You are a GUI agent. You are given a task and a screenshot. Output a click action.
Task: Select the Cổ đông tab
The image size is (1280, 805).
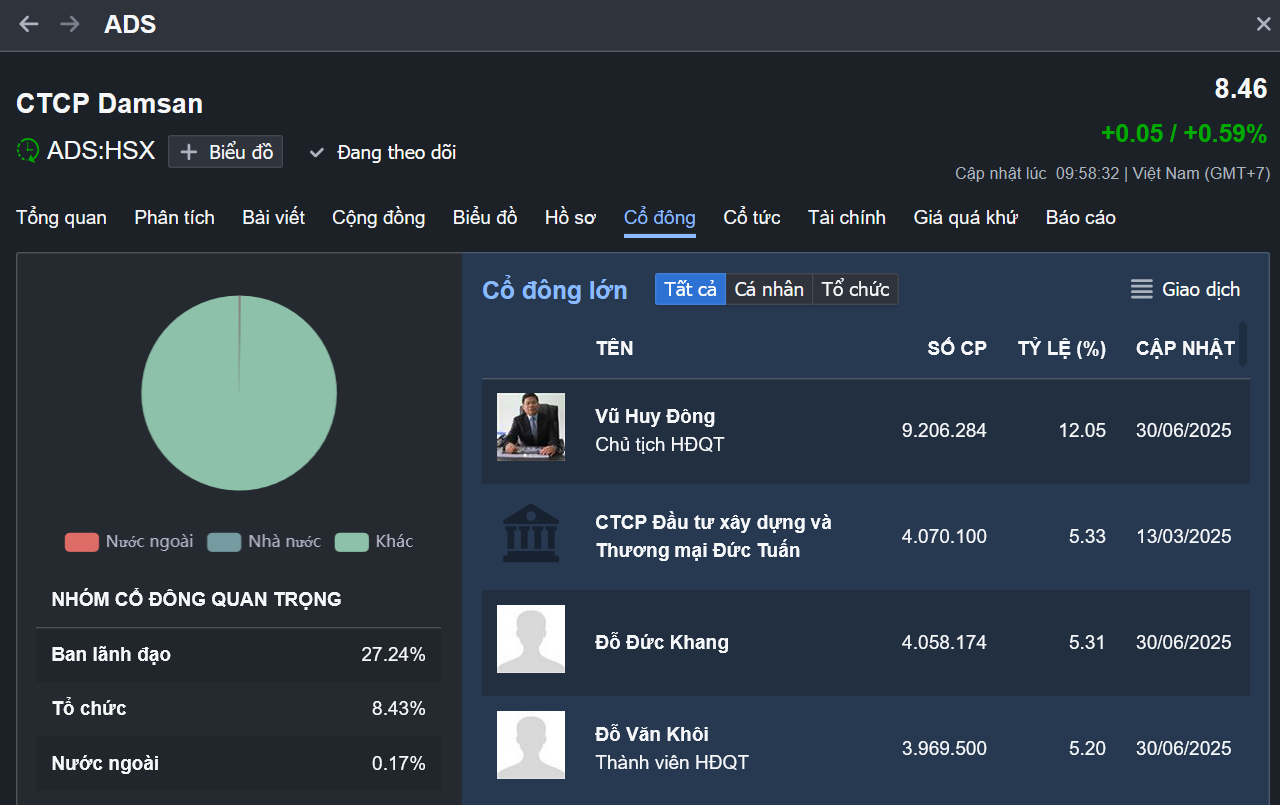tap(660, 217)
